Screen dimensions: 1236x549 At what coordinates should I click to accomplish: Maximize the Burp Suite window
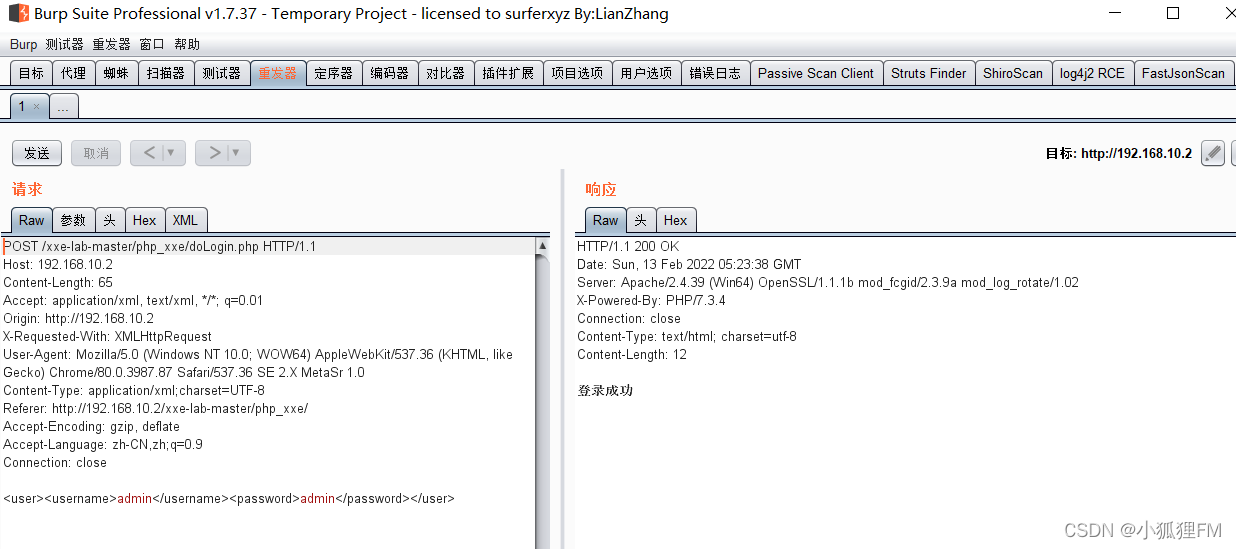pos(1173,13)
